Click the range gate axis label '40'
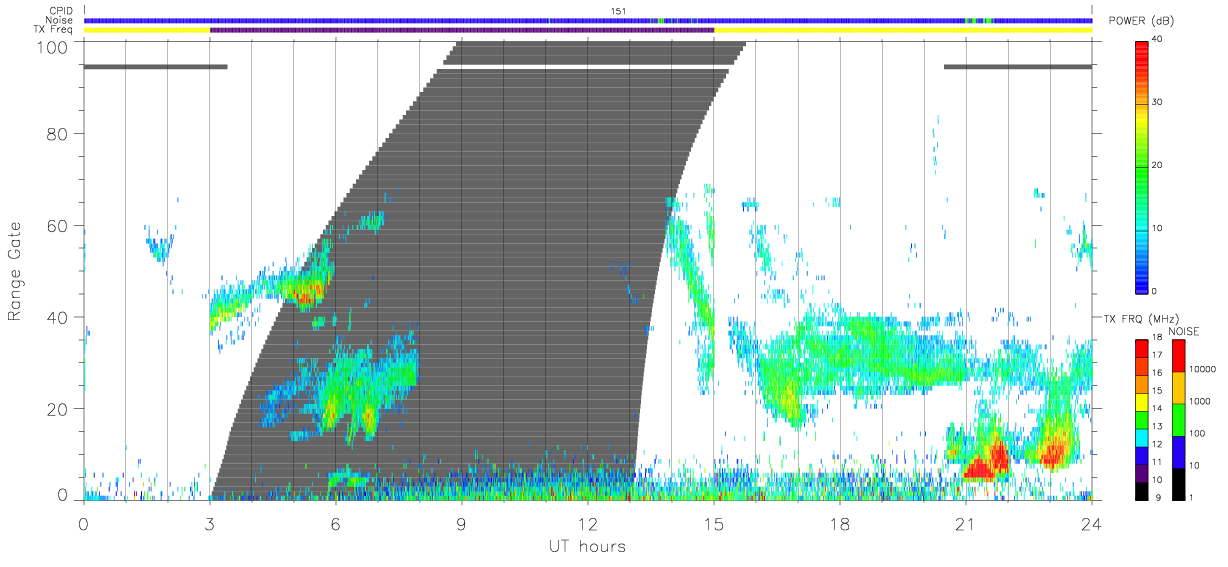 (x=58, y=317)
